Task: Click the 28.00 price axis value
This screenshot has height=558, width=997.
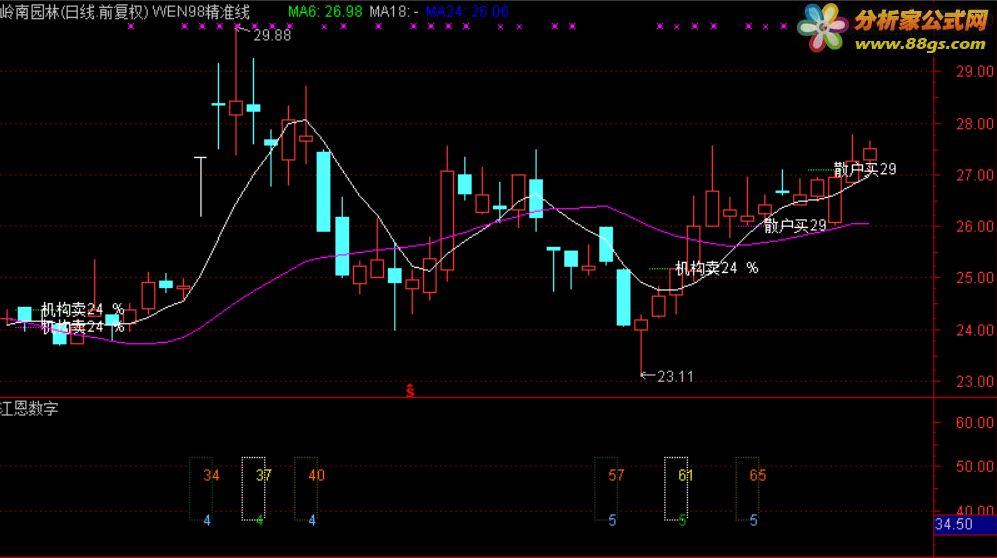Action: tap(975, 123)
